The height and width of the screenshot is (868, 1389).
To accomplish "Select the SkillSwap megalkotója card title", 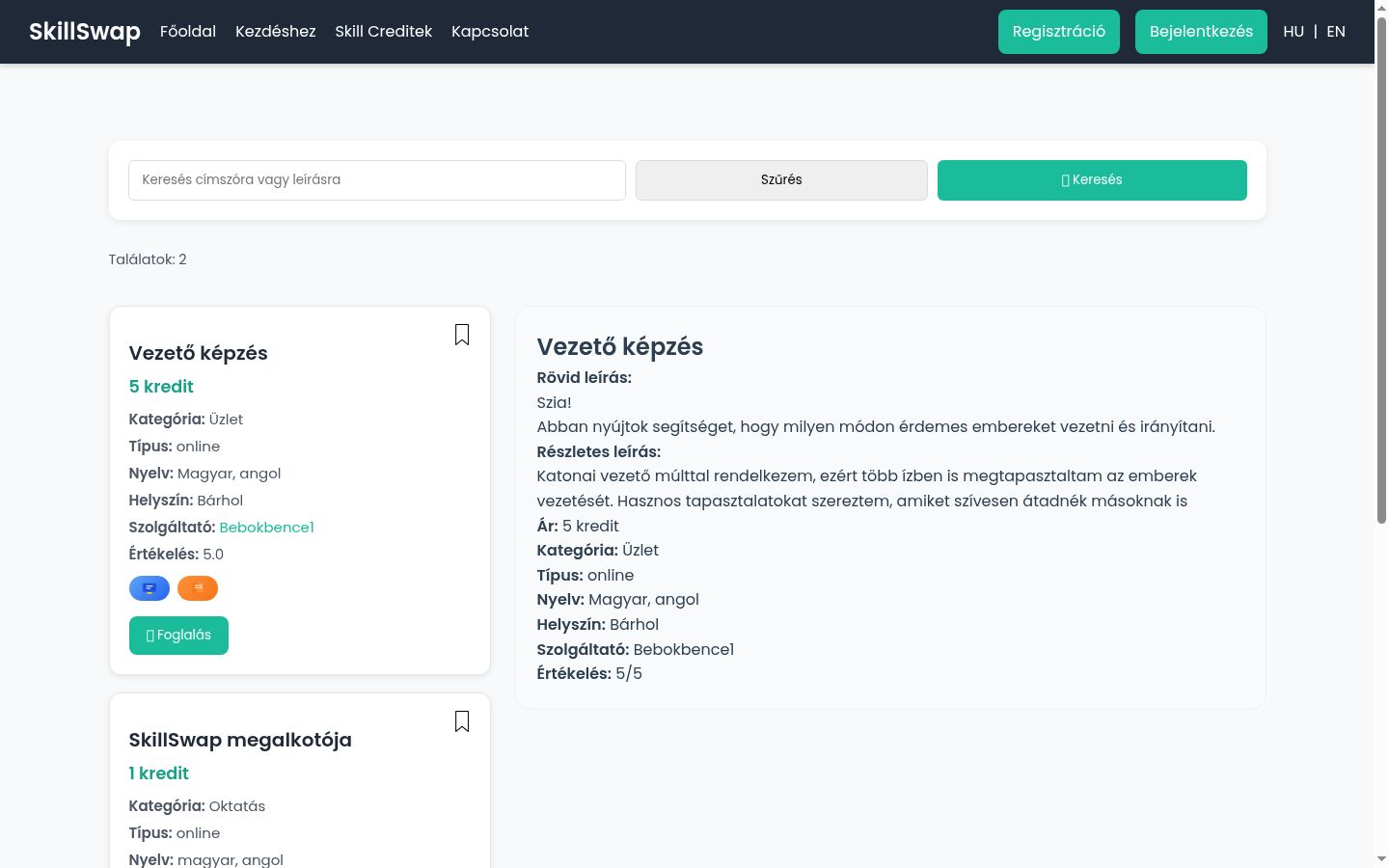I will tap(240, 740).
